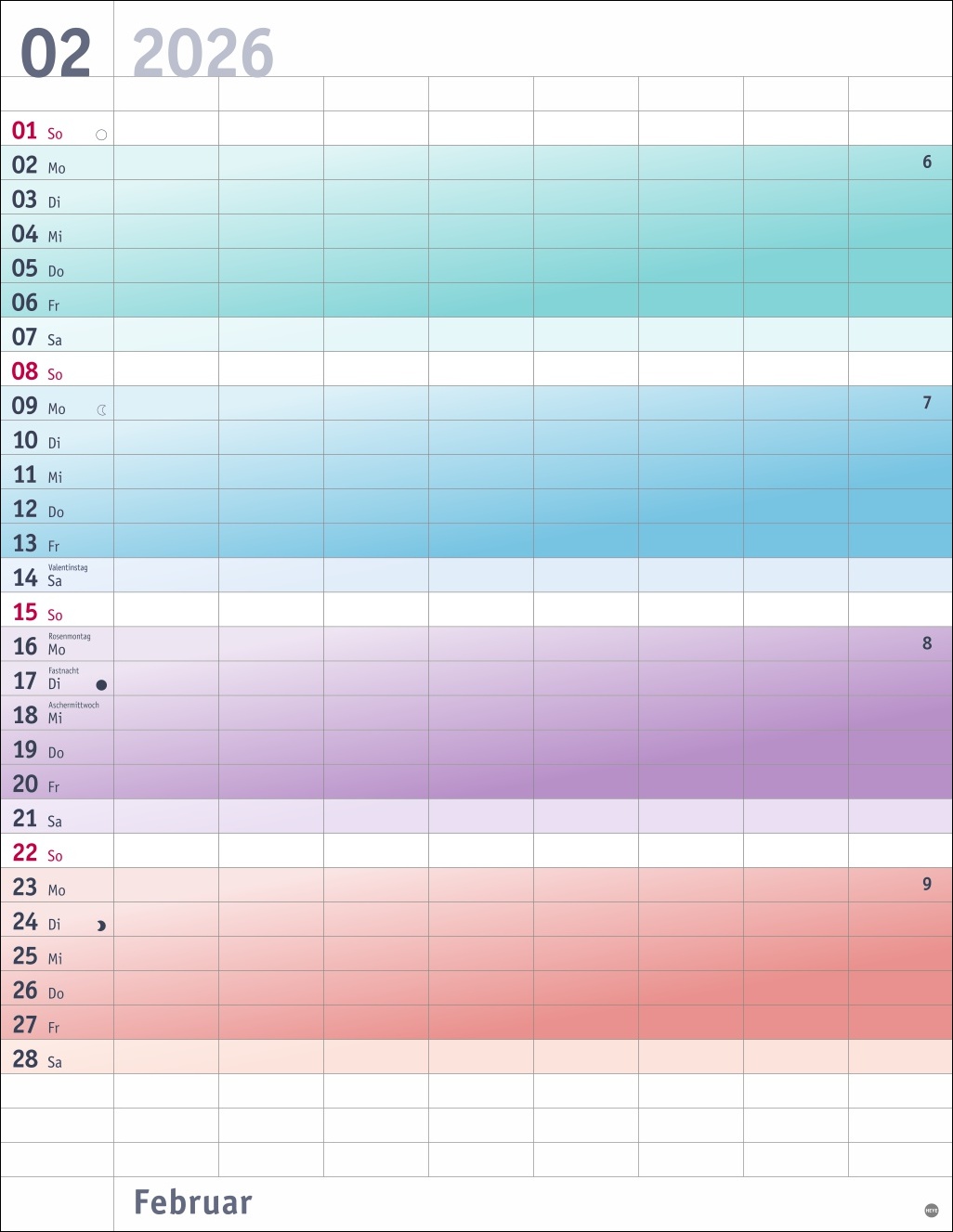Select the 2026 year heading
953x1232 pixels.
point(202,53)
